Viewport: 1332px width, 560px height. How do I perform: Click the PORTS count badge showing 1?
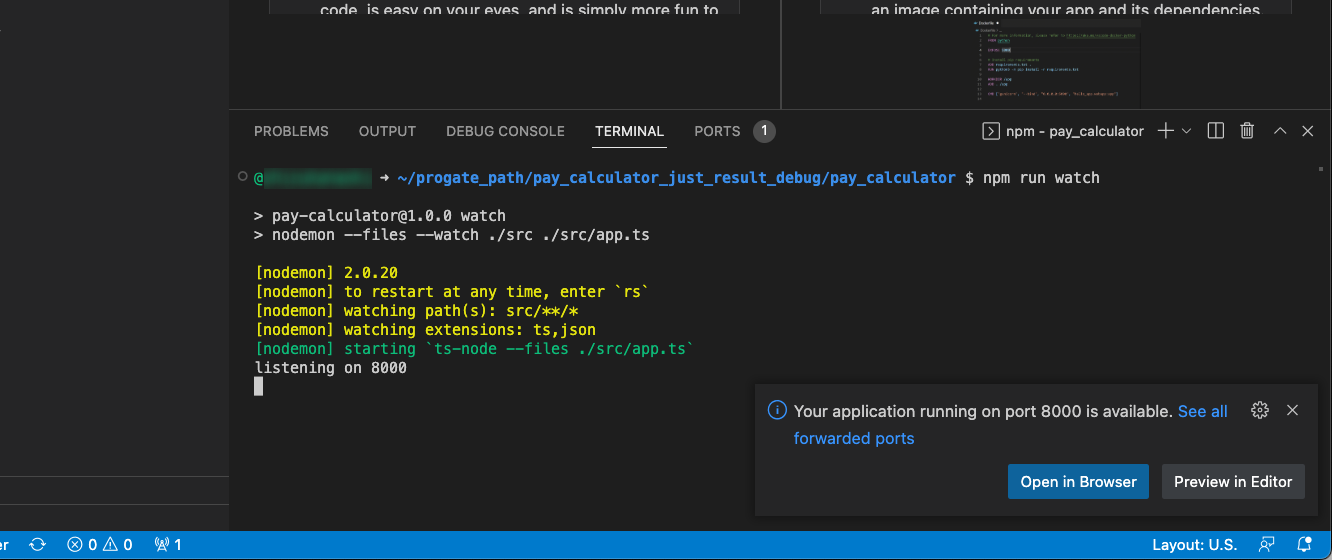(764, 131)
